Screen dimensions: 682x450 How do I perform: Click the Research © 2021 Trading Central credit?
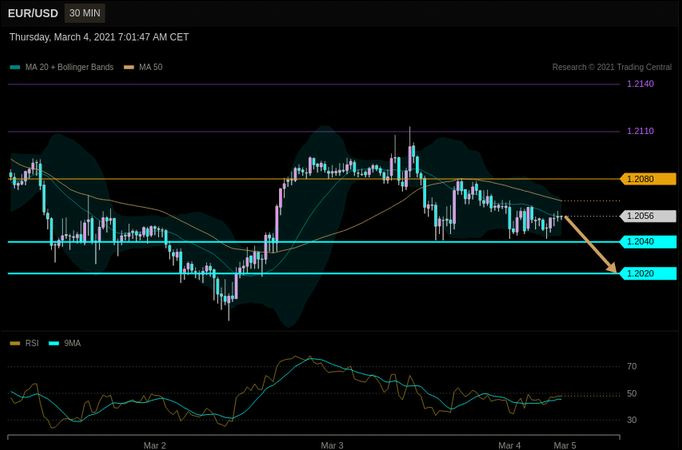612,67
